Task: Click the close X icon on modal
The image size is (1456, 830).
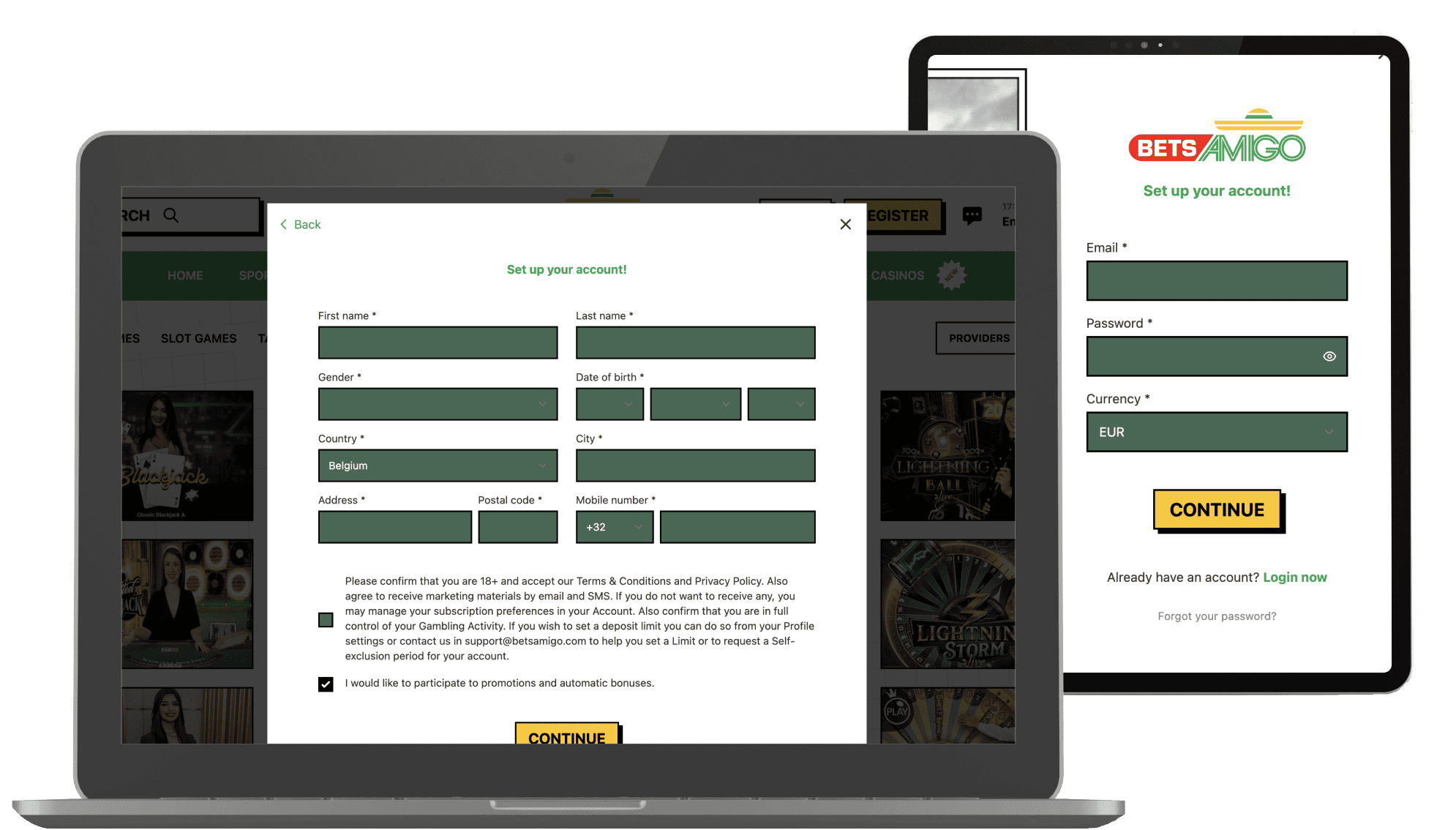Action: 845,224
